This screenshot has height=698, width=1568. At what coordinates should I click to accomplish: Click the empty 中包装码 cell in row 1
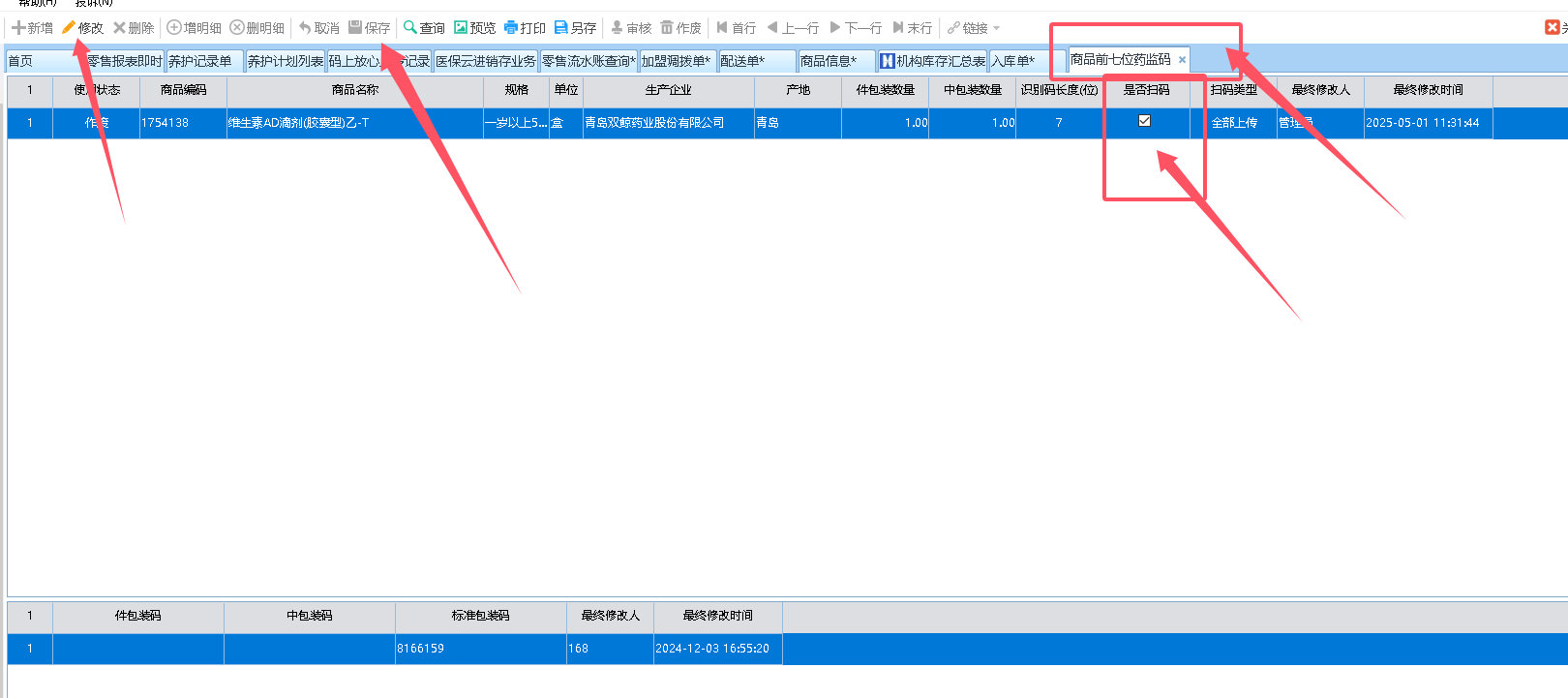coord(310,649)
